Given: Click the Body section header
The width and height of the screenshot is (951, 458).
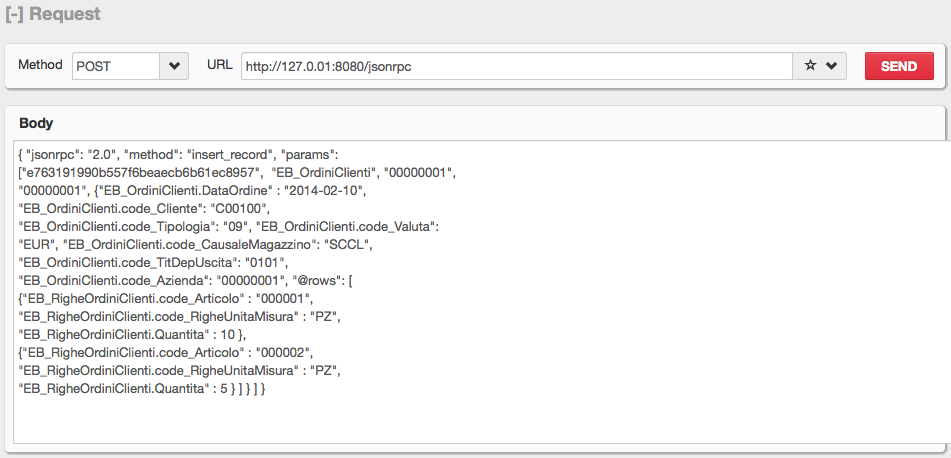Looking at the screenshot, I should point(36,123).
